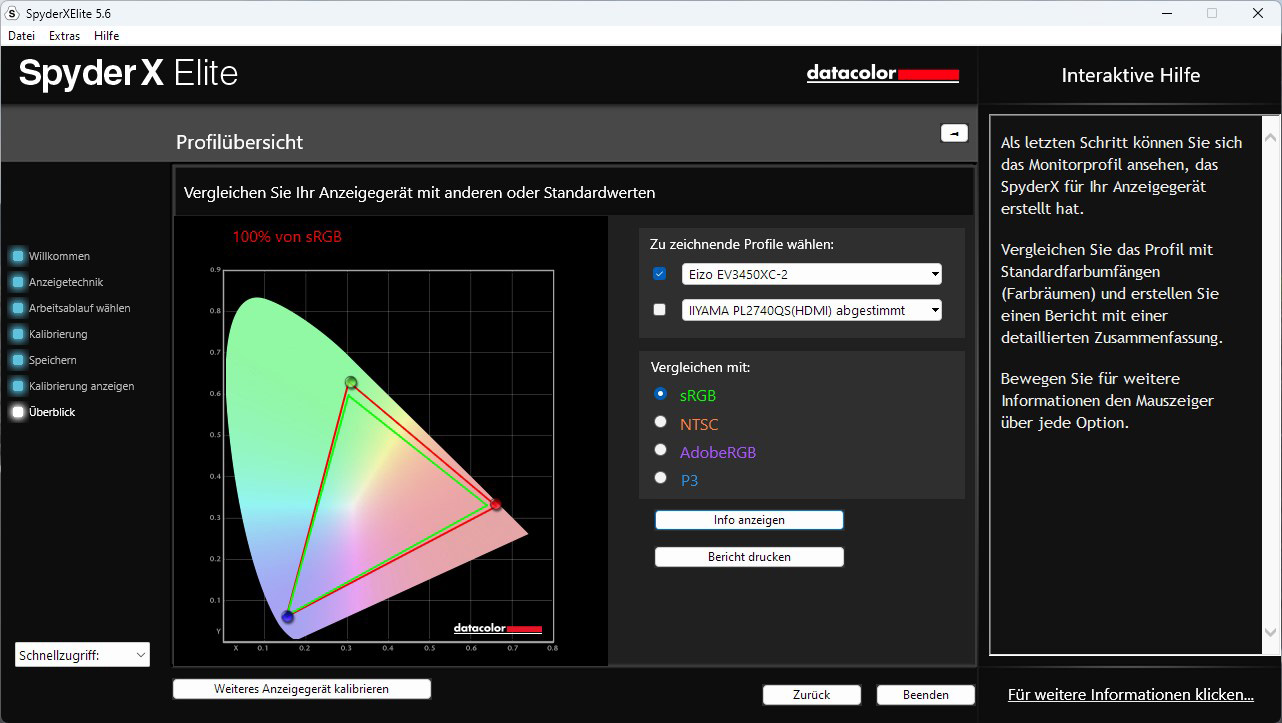Go to the Speichern step label
Screen dimensions: 1282x723
coord(53,360)
